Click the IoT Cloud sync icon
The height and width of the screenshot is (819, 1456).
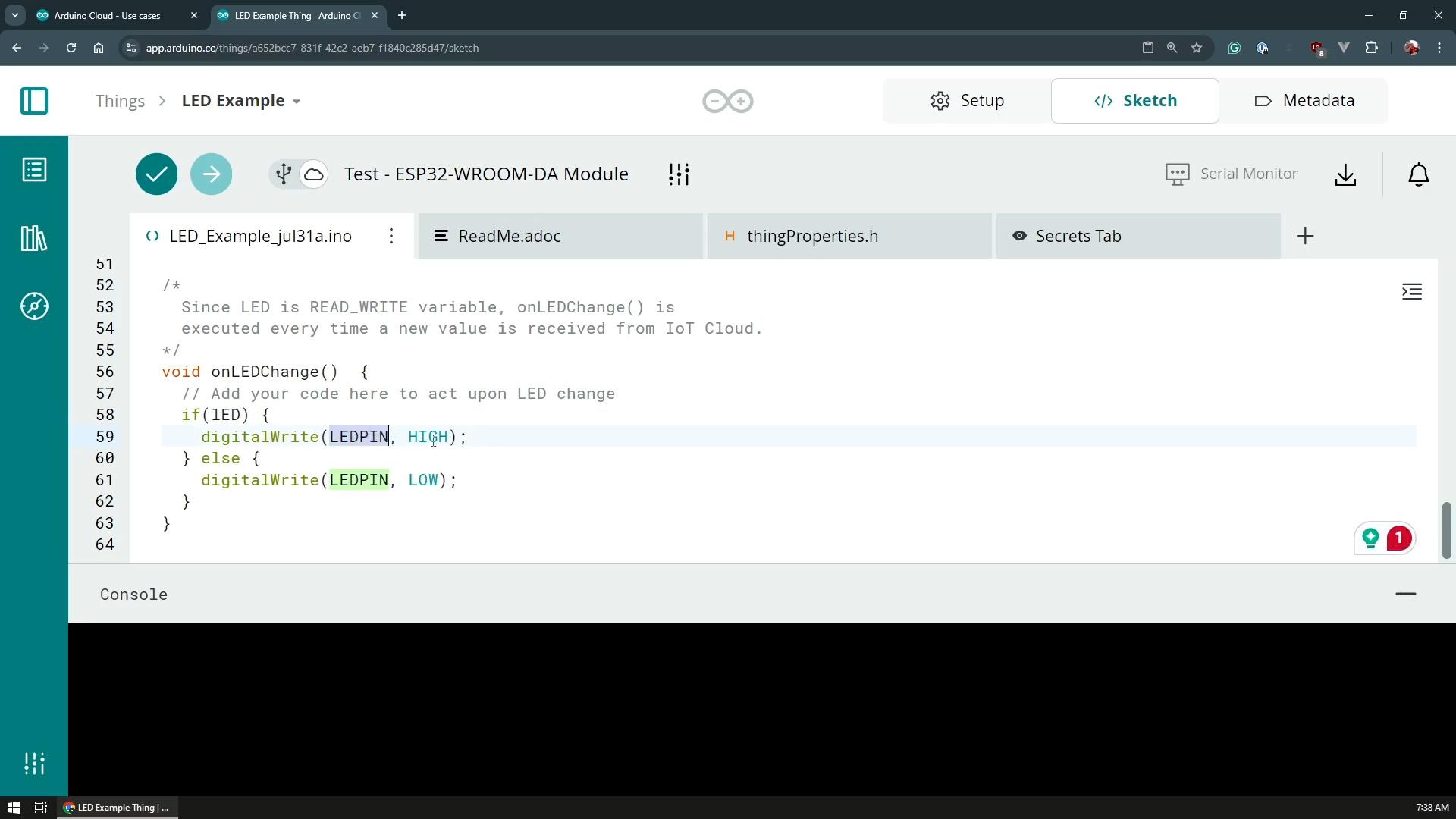coord(315,174)
